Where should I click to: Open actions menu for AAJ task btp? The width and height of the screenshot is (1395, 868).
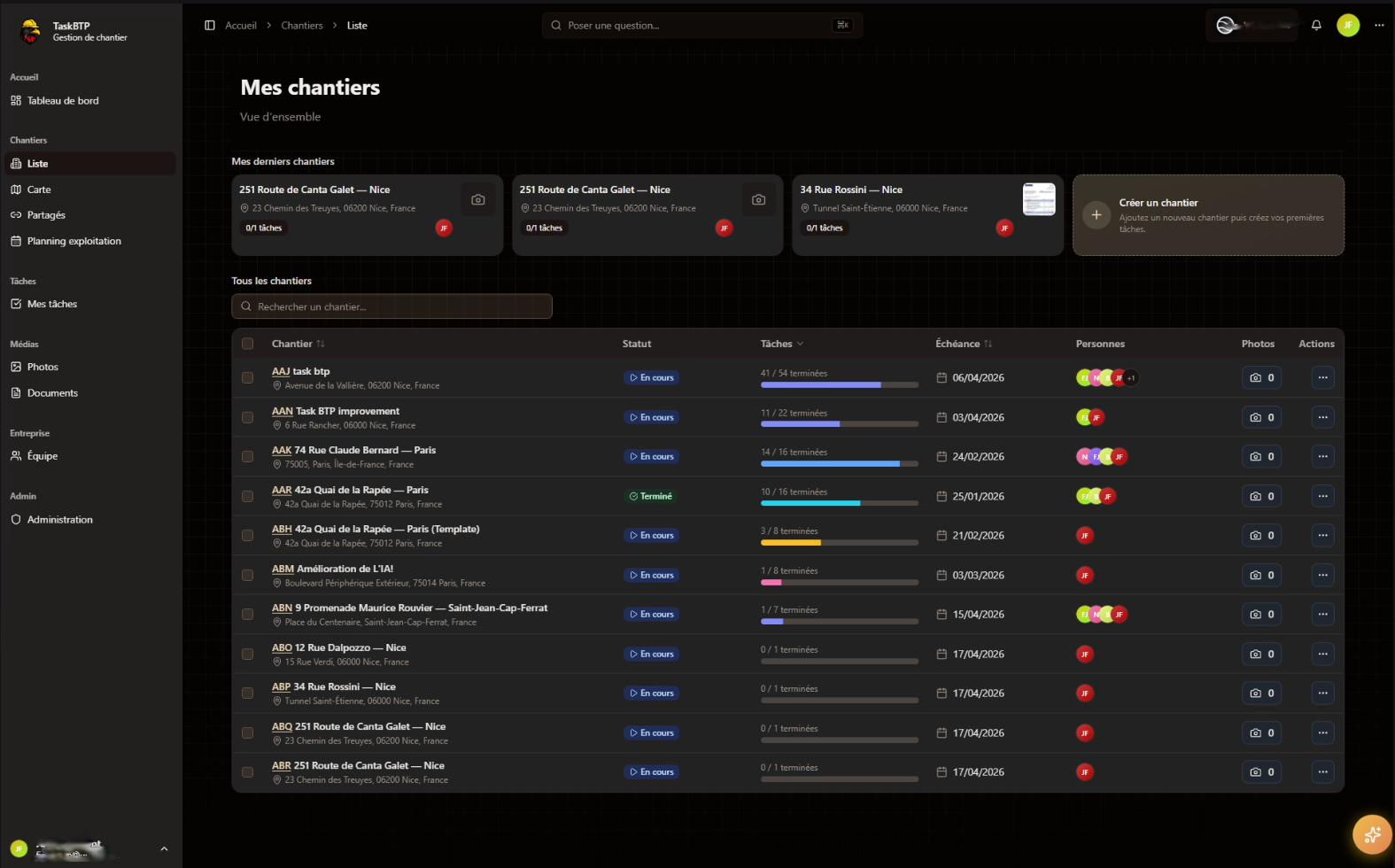(x=1322, y=378)
